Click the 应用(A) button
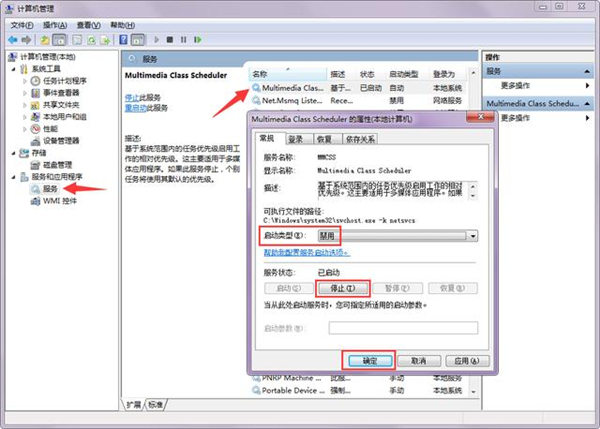 pyautogui.click(x=467, y=361)
